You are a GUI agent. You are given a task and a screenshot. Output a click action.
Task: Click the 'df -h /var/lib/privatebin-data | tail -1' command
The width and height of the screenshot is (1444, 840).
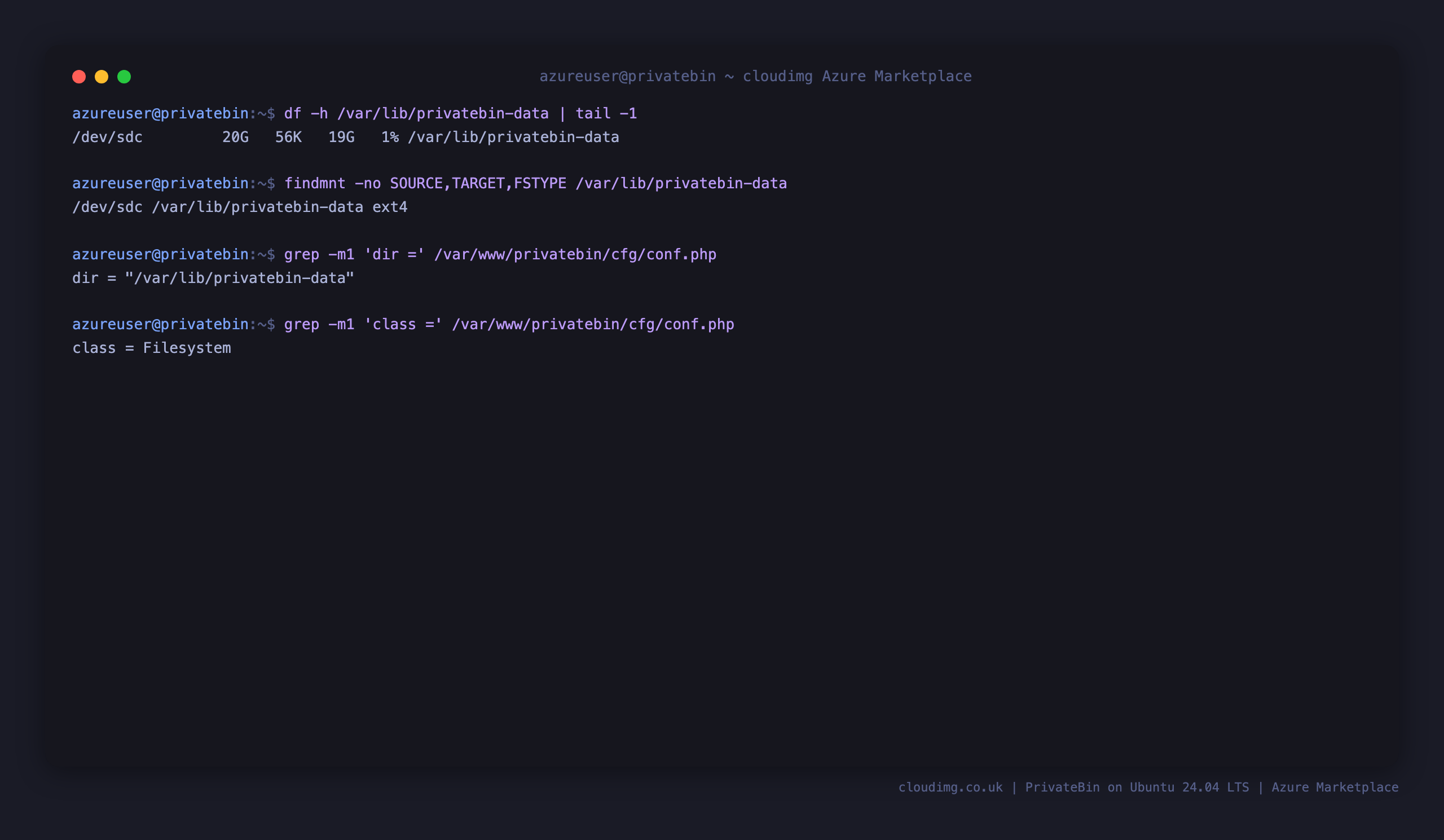460,113
